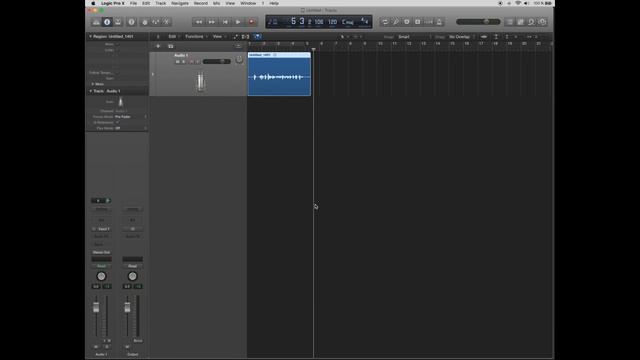Screen dimensions: 640x360
Task: Open the Snap dropdown showing Smart
Action: point(414,37)
